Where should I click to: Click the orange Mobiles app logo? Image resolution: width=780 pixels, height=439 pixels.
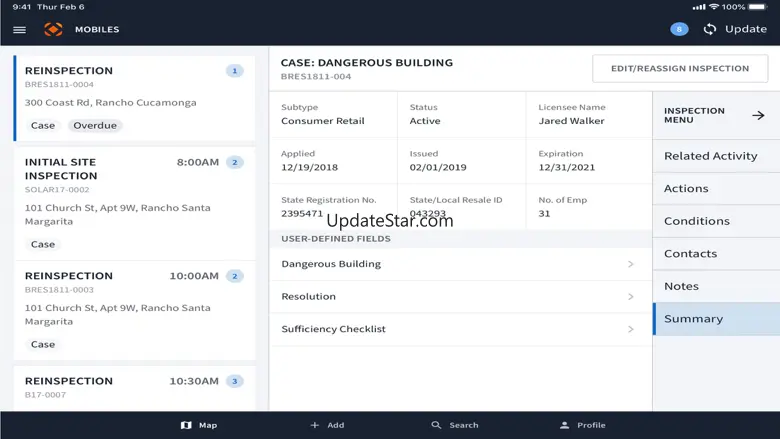(x=53, y=29)
